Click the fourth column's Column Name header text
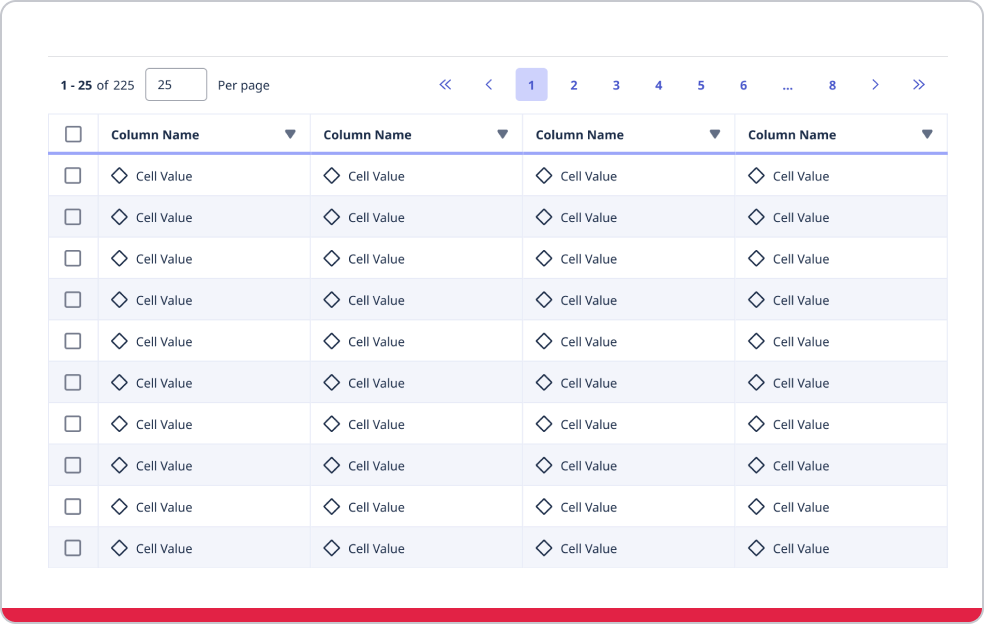Image resolution: width=984 pixels, height=624 pixels. 792,135
